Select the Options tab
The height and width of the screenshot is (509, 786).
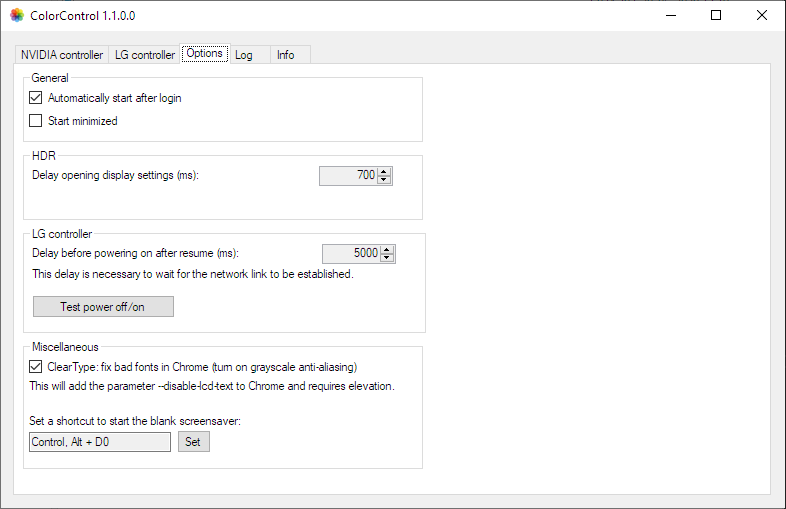[205, 53]
